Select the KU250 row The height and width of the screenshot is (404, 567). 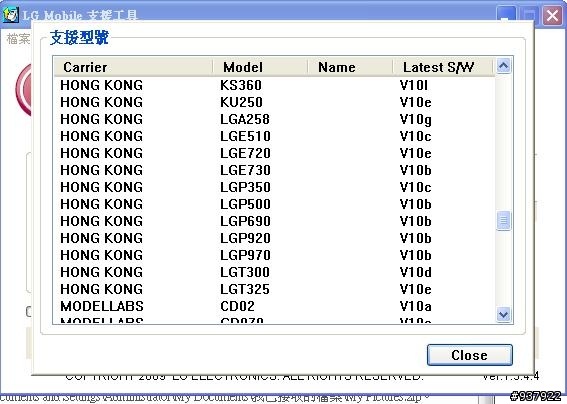coord(274,102)
